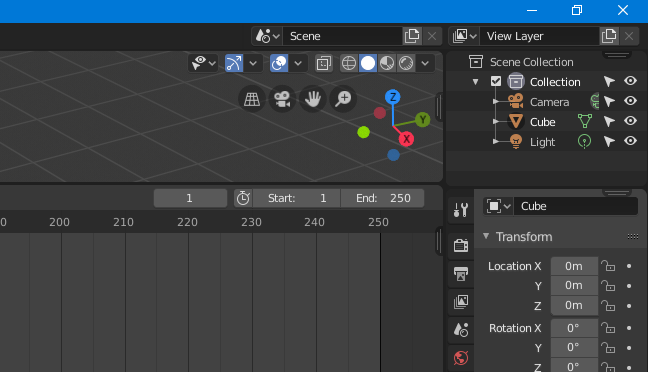Delete the Scene with the X button
648x372 pixels.
(432, 36)
